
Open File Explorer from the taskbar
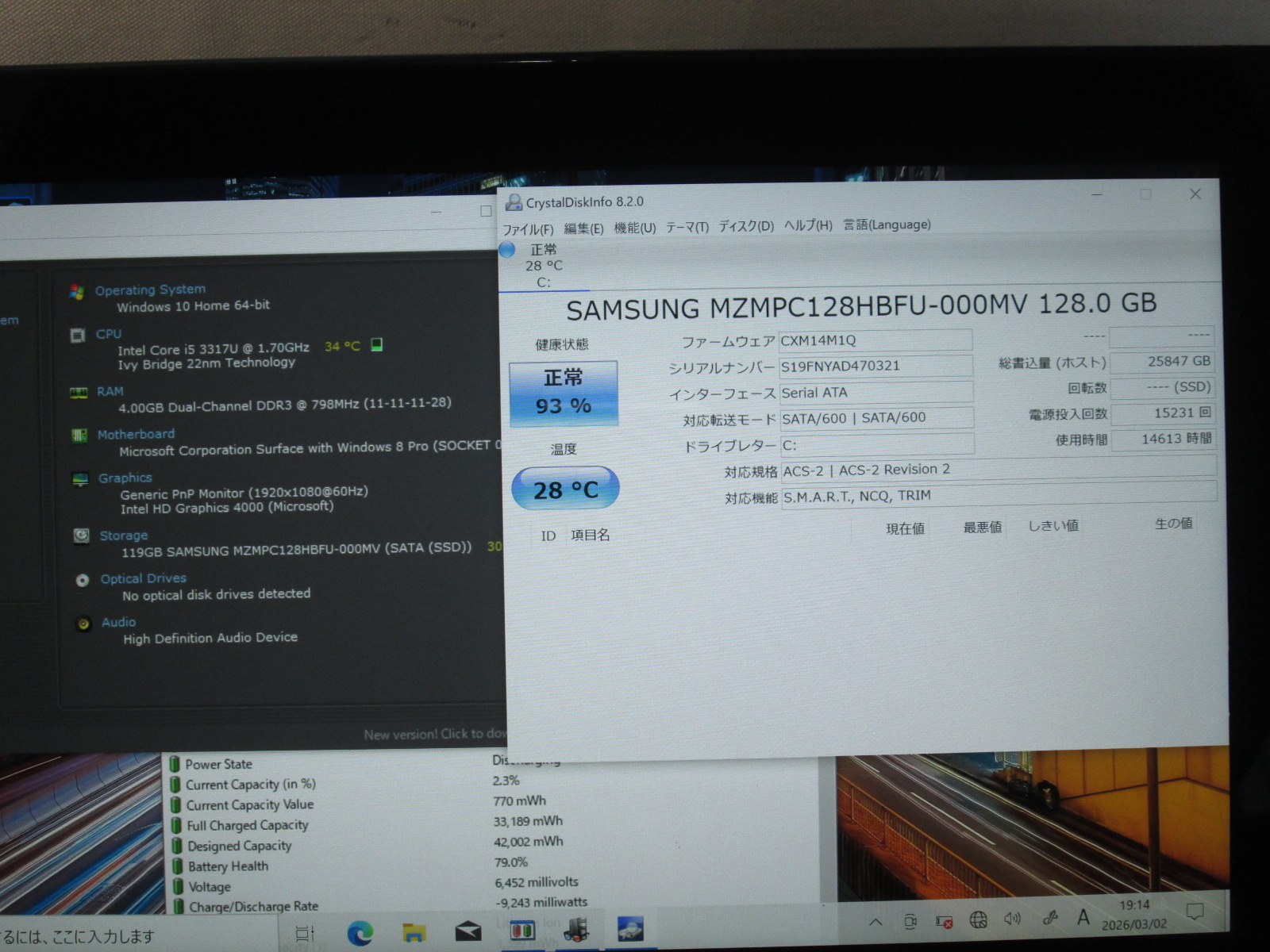[x=414, y=931]
